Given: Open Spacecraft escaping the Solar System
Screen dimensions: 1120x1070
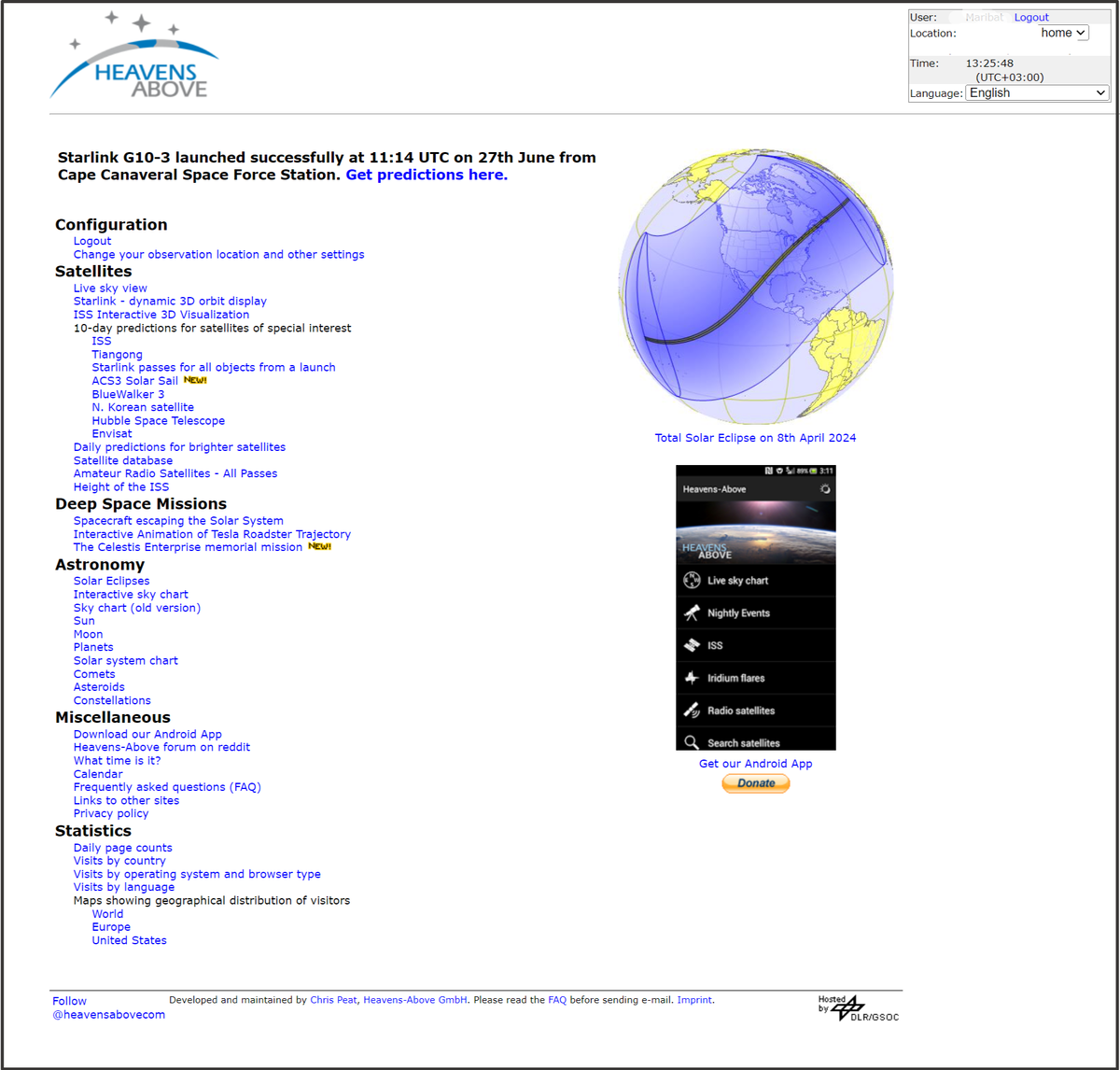Looking at the screenshot, I should pos(178,521).
